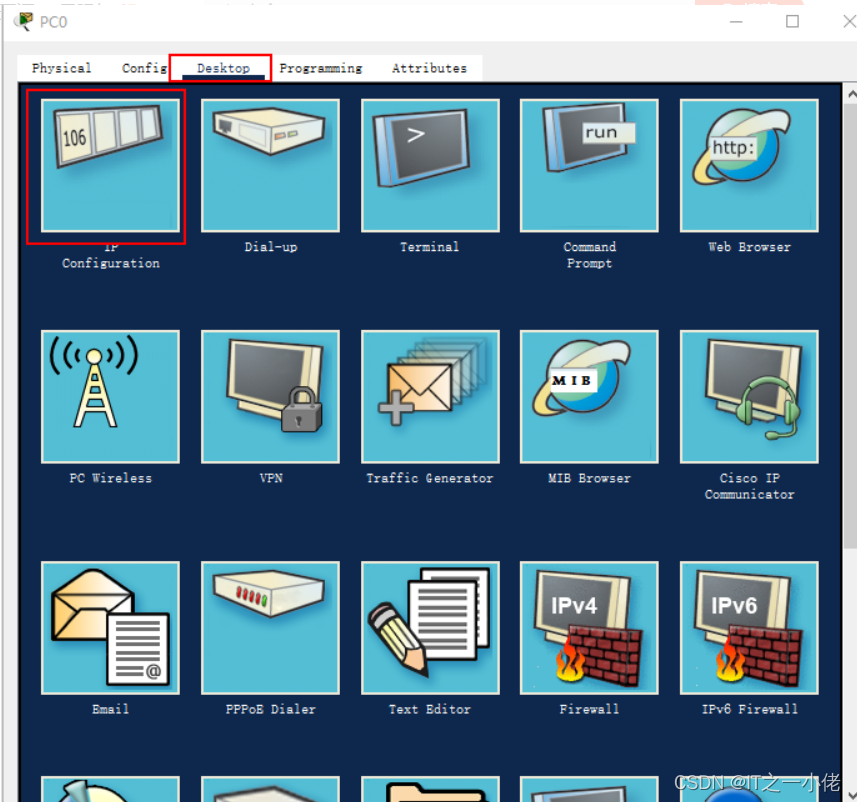Screen dimensions: 857x802
Task: Minimize the PC0 window
Action: coord(736,22)
